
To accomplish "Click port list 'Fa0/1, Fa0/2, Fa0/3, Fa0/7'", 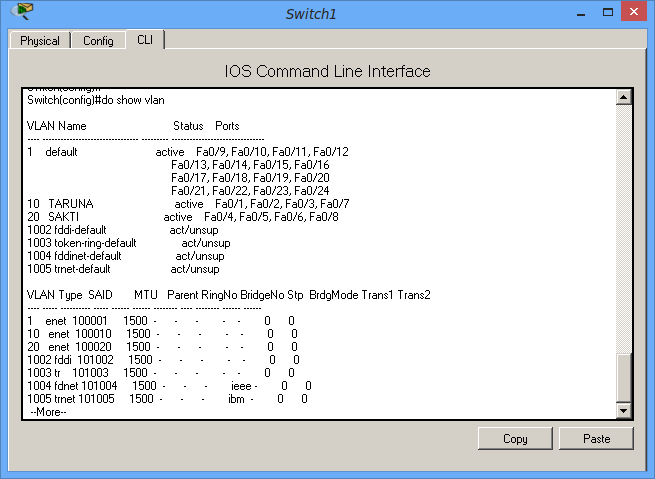I will click(x=282, y=204).
